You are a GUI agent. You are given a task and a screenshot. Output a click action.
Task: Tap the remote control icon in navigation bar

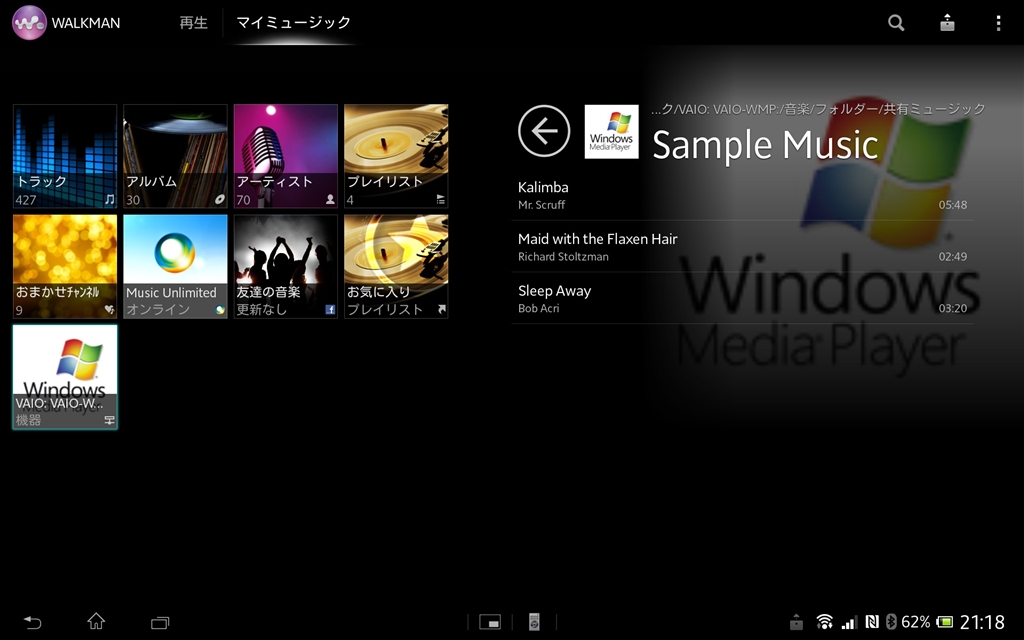(534, 622)
